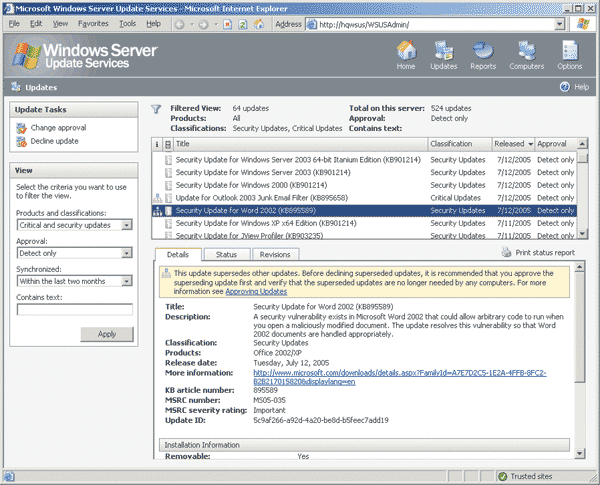Image resolution: width=600 pixels, height=485 pixels.
Task: Open the Computers toolbar icon
Action: tap(527, 51)
